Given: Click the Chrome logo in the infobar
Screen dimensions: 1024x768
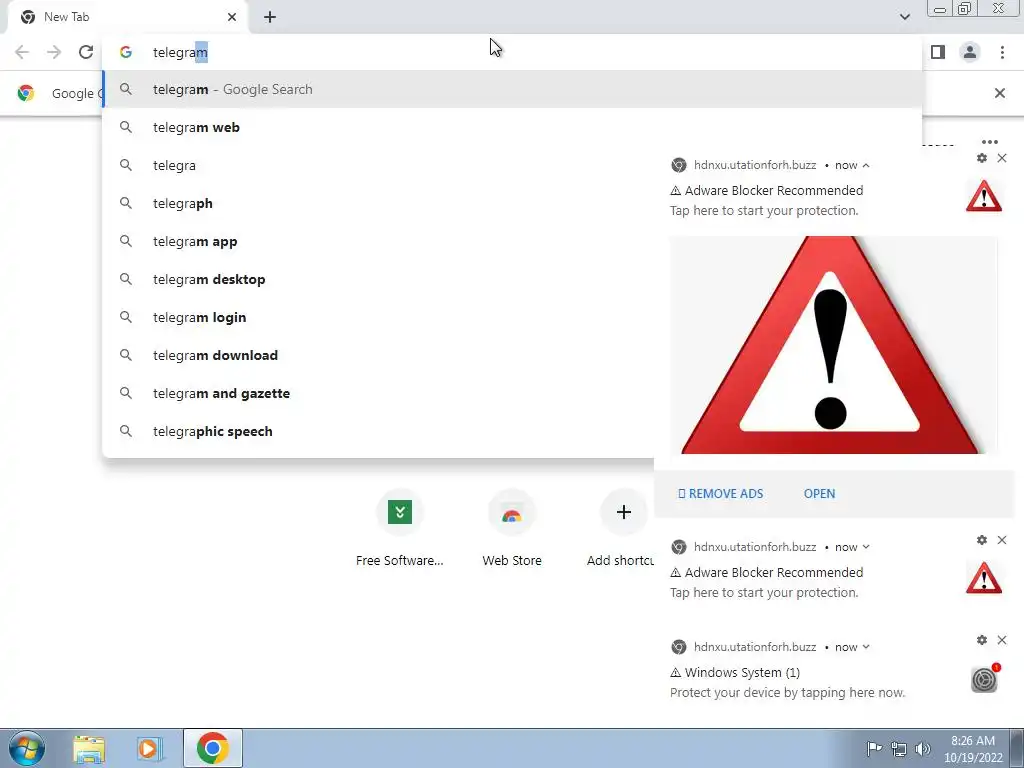Looking at the screenshot, I should [25, 93].
